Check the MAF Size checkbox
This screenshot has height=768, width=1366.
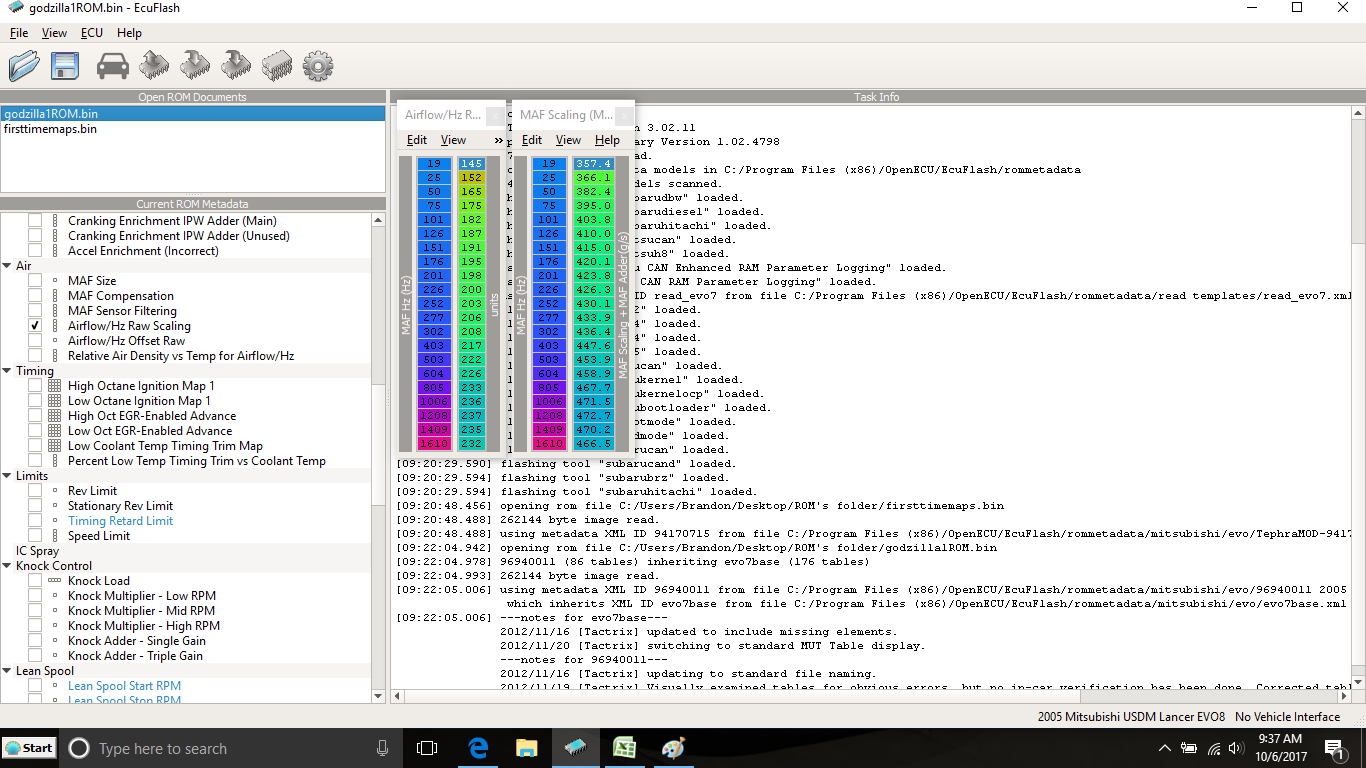point(35,281)
